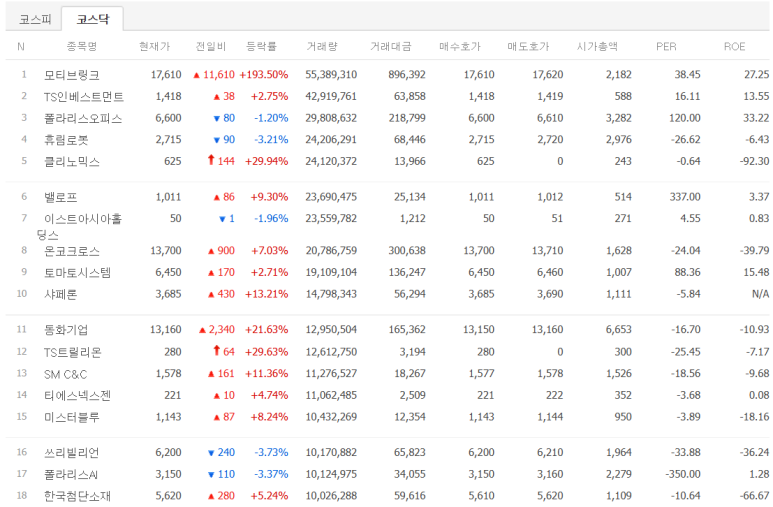The width and height of the screenshot is (773, 507).
Task: Open the 토마토시스템 stock link
Action: [x=77, y=273]
